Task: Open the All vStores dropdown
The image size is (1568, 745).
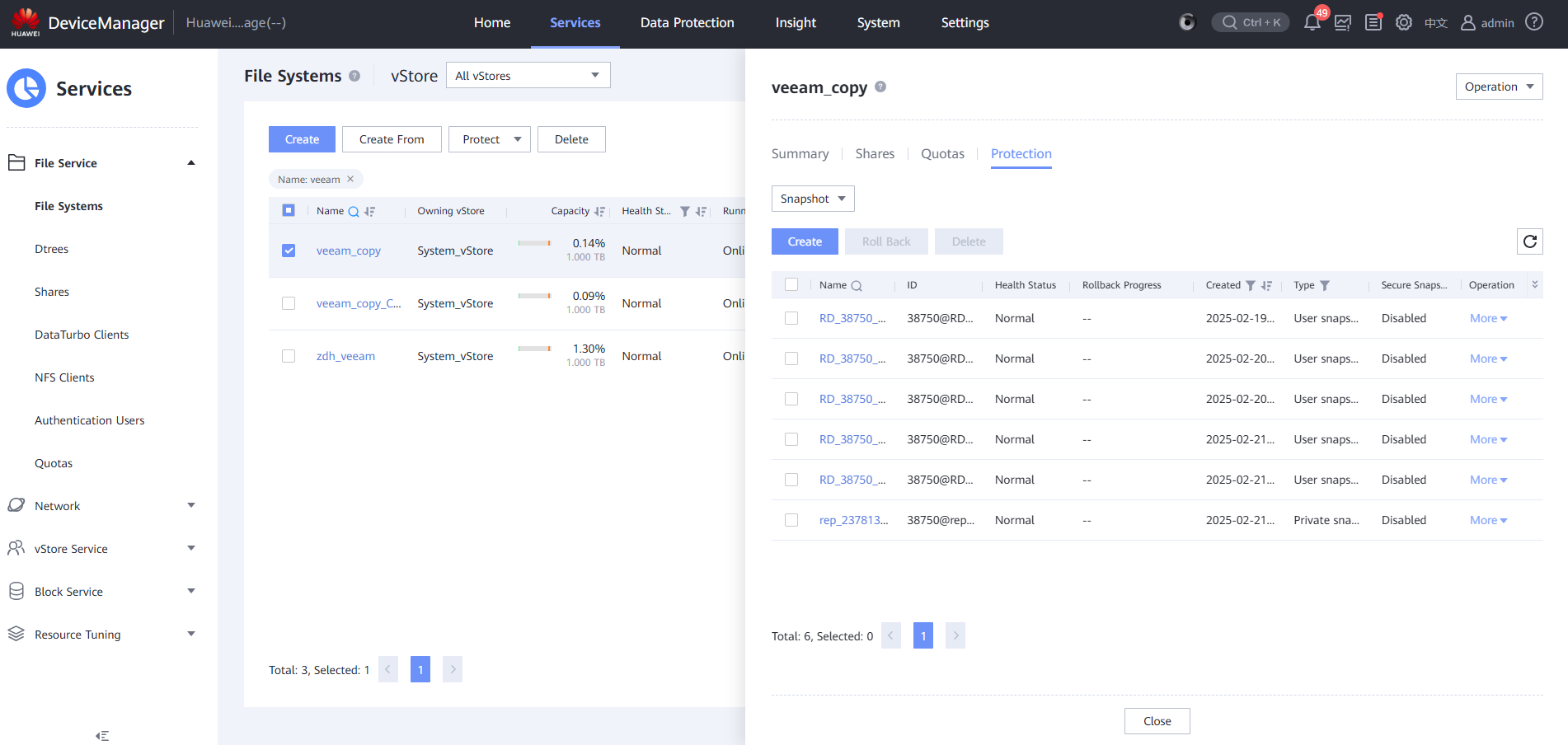Action: point(528,75)
